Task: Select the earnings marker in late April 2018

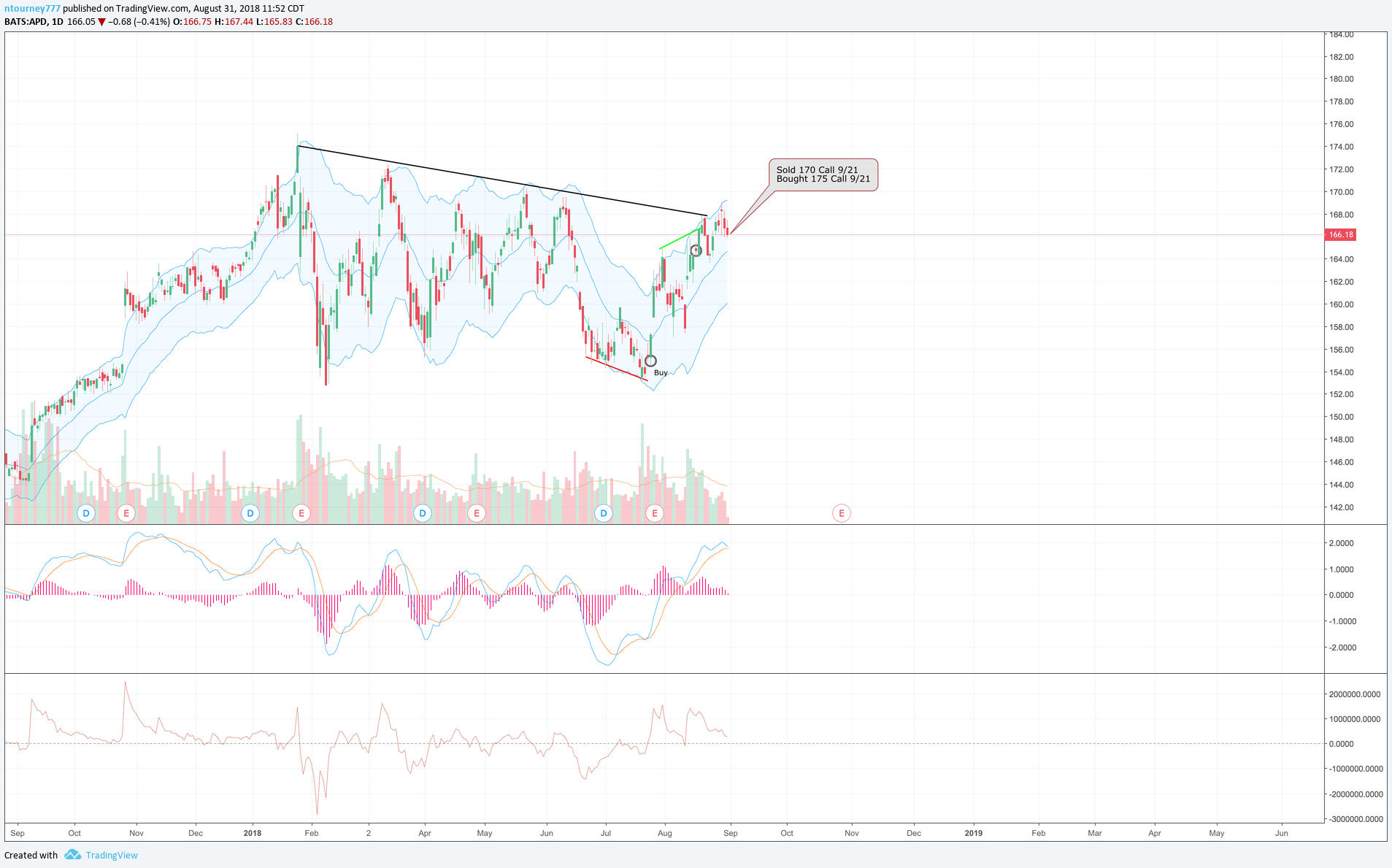Action: (477, 513)
